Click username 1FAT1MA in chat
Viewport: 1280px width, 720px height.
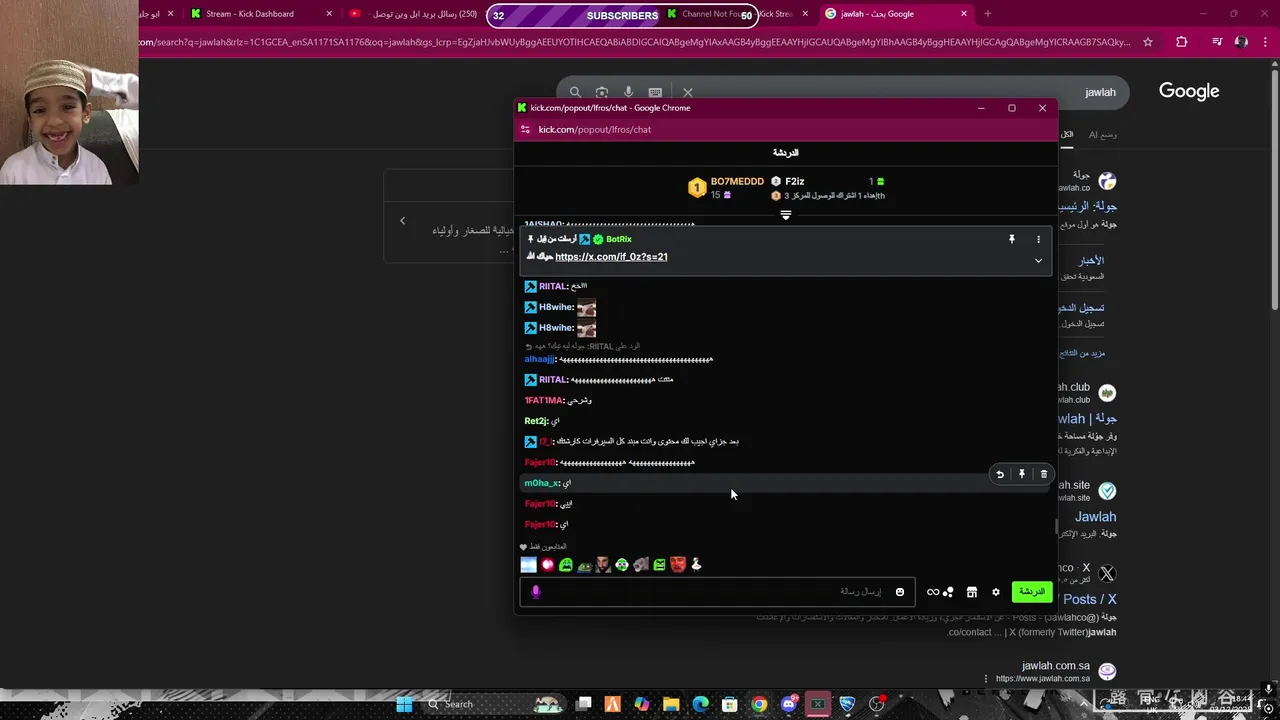[x=543, y=400]
